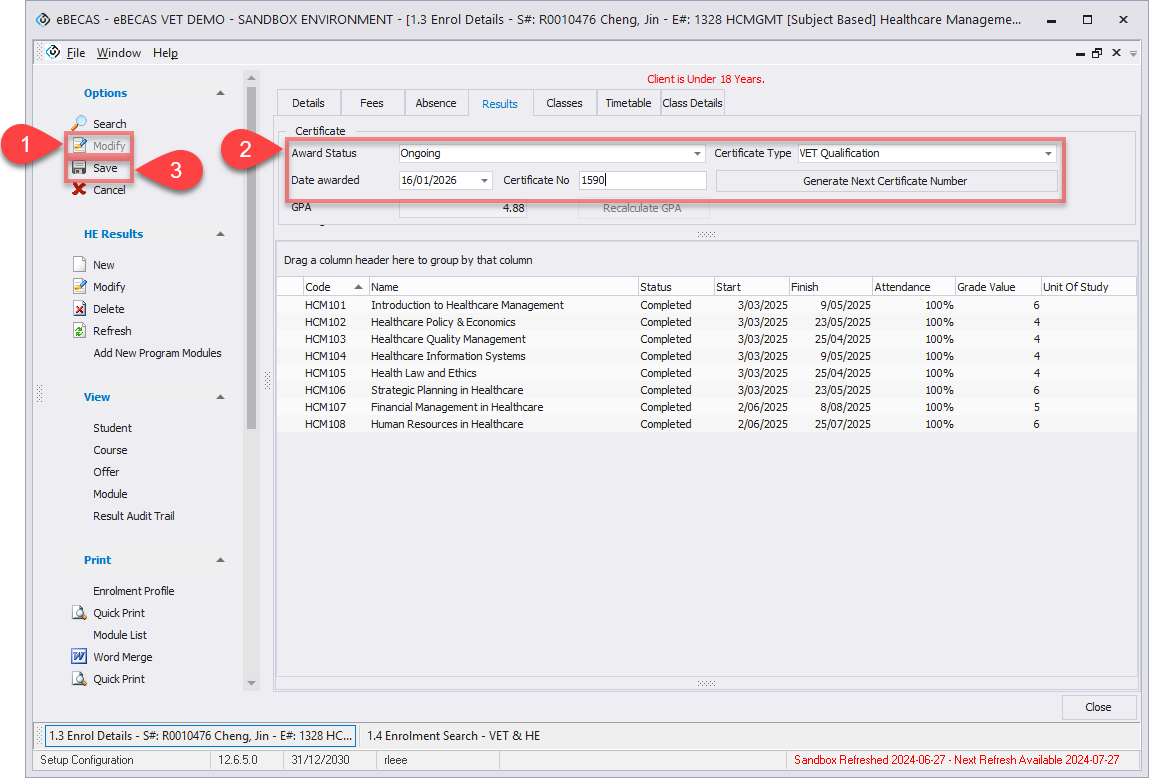The height and width of the screenshot is (778, 1149).
Task: Collapse the Print panel section
Action: 220,560
